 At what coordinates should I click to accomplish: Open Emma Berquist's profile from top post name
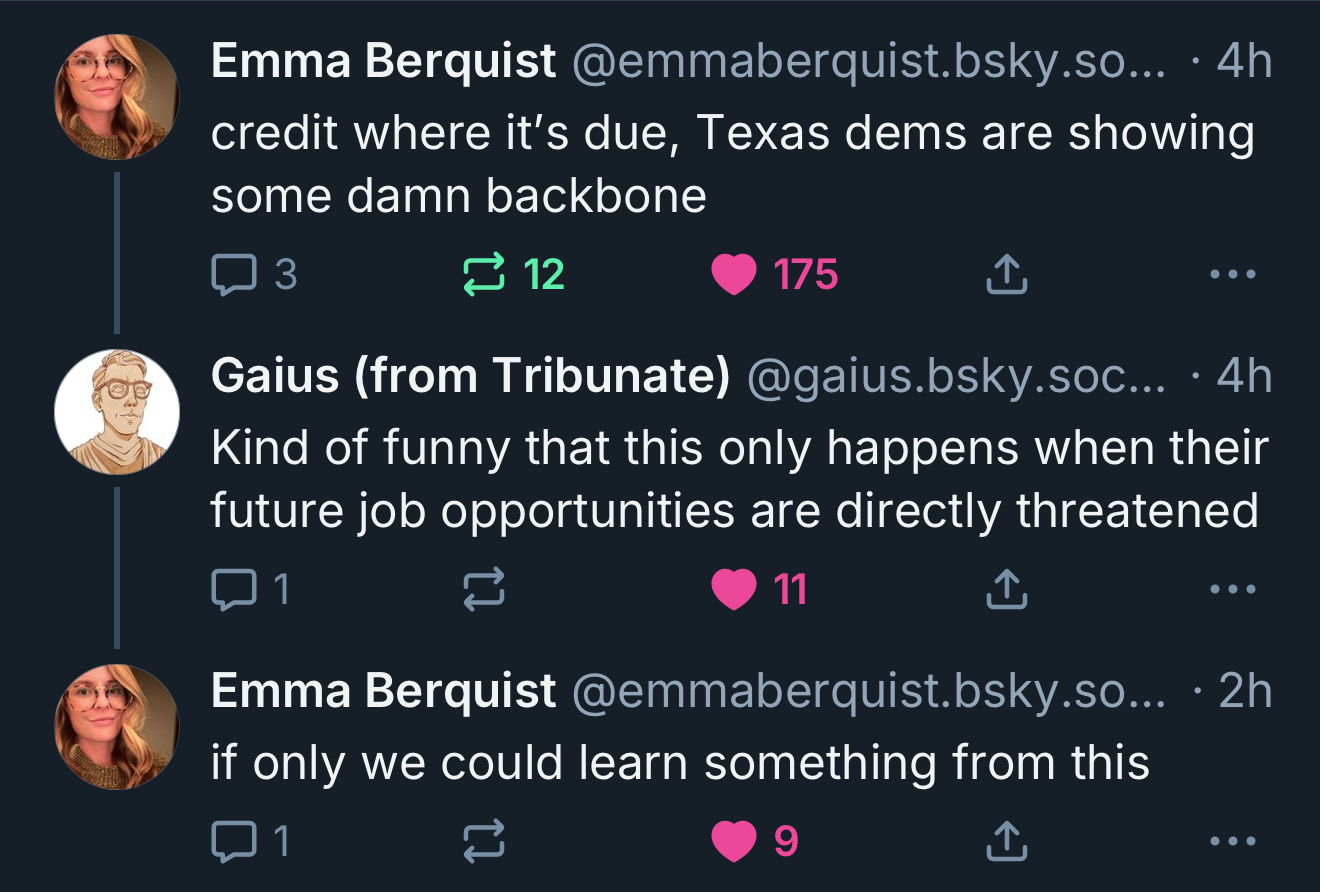[383, 62]
